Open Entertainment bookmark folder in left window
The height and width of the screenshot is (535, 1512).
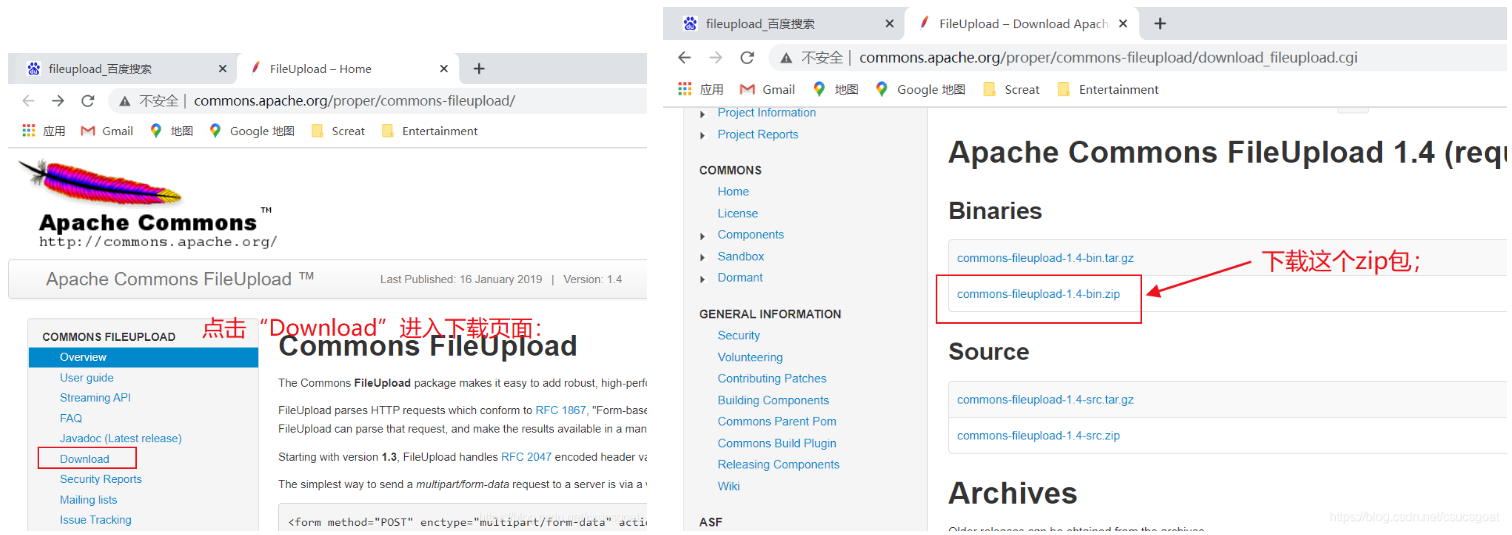(x=429, y=131)
